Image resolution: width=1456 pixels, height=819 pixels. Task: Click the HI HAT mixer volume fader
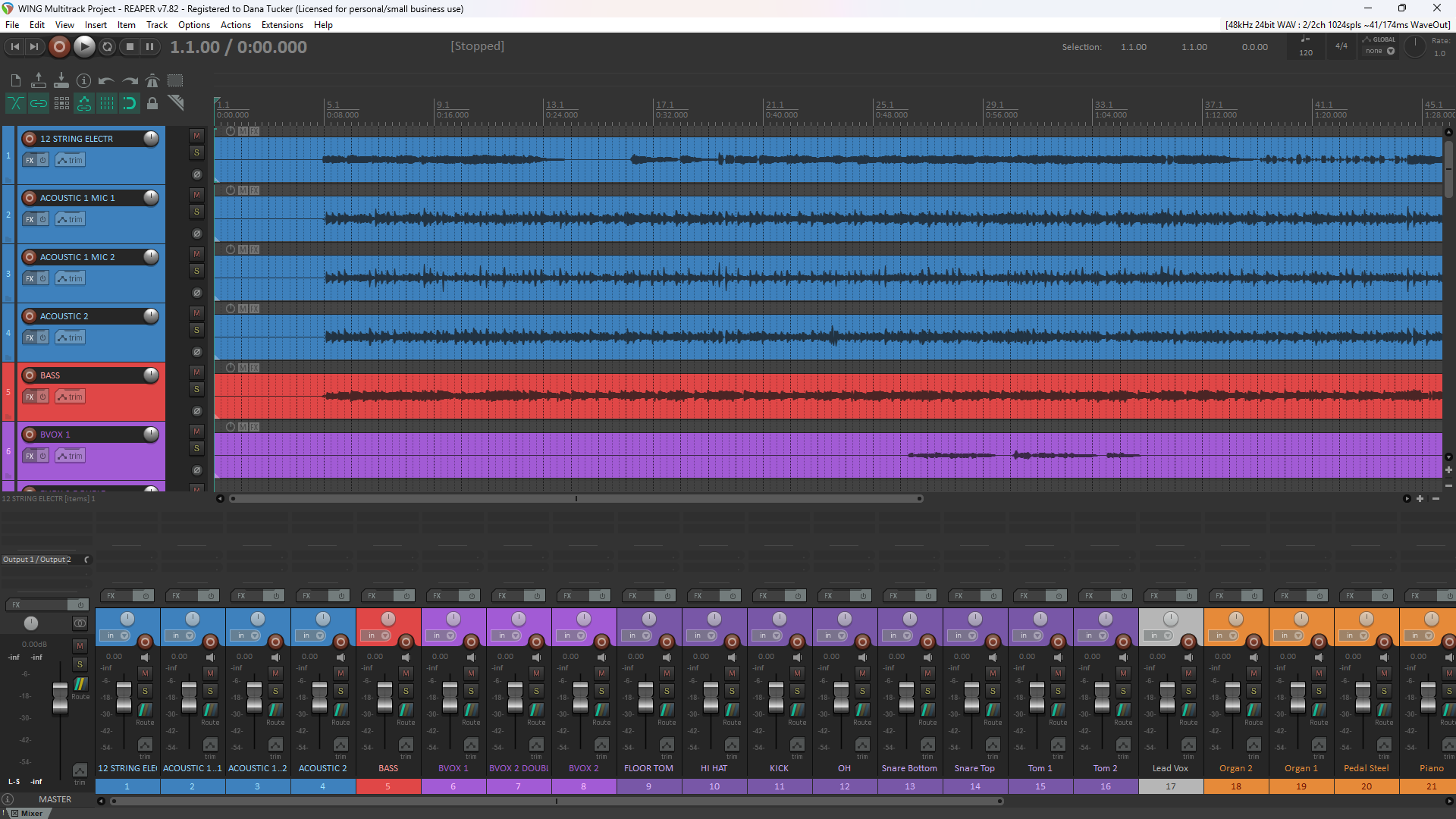(711, 696)
